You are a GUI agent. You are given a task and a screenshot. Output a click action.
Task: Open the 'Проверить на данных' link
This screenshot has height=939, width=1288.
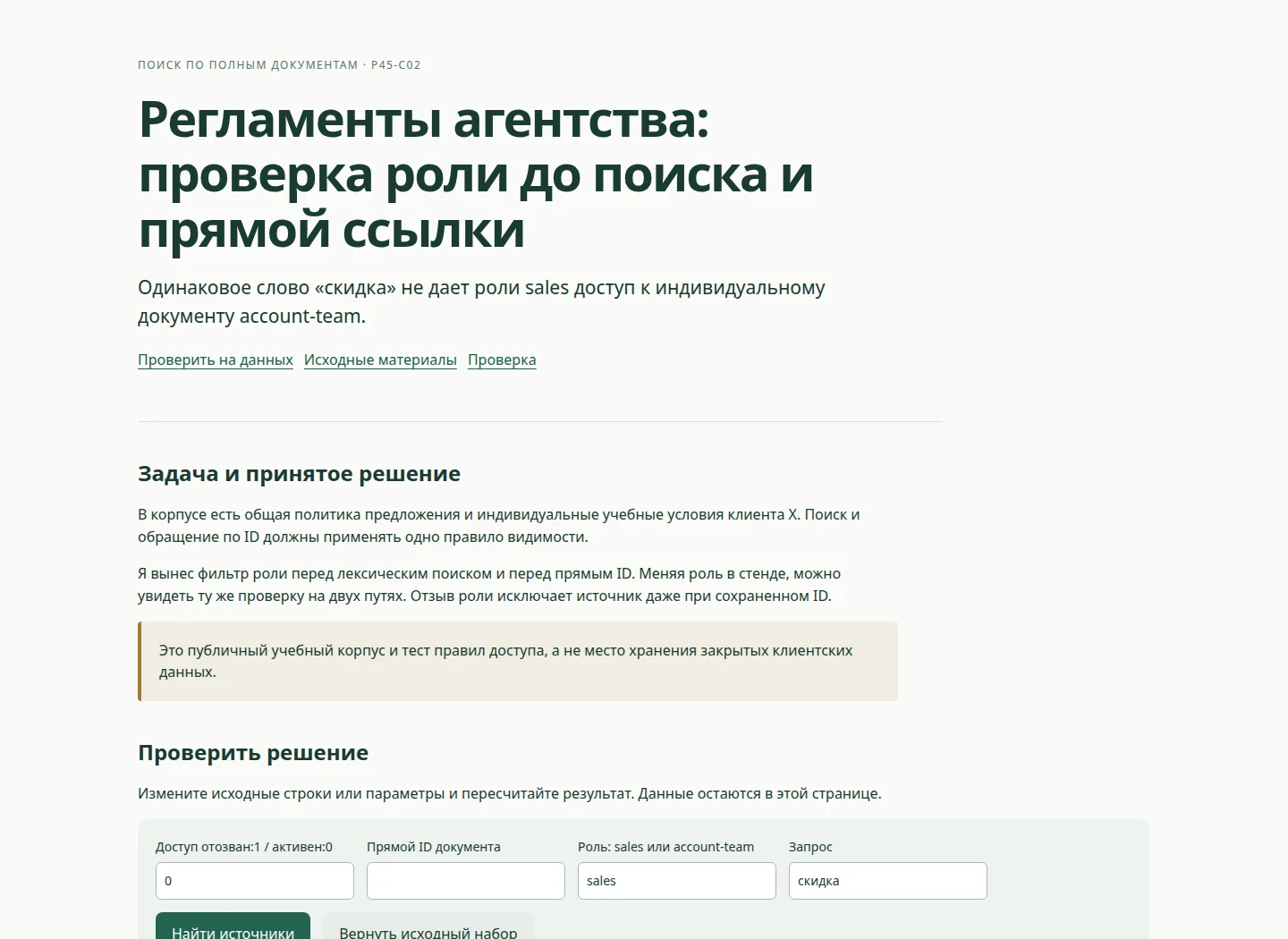point(216,360)
